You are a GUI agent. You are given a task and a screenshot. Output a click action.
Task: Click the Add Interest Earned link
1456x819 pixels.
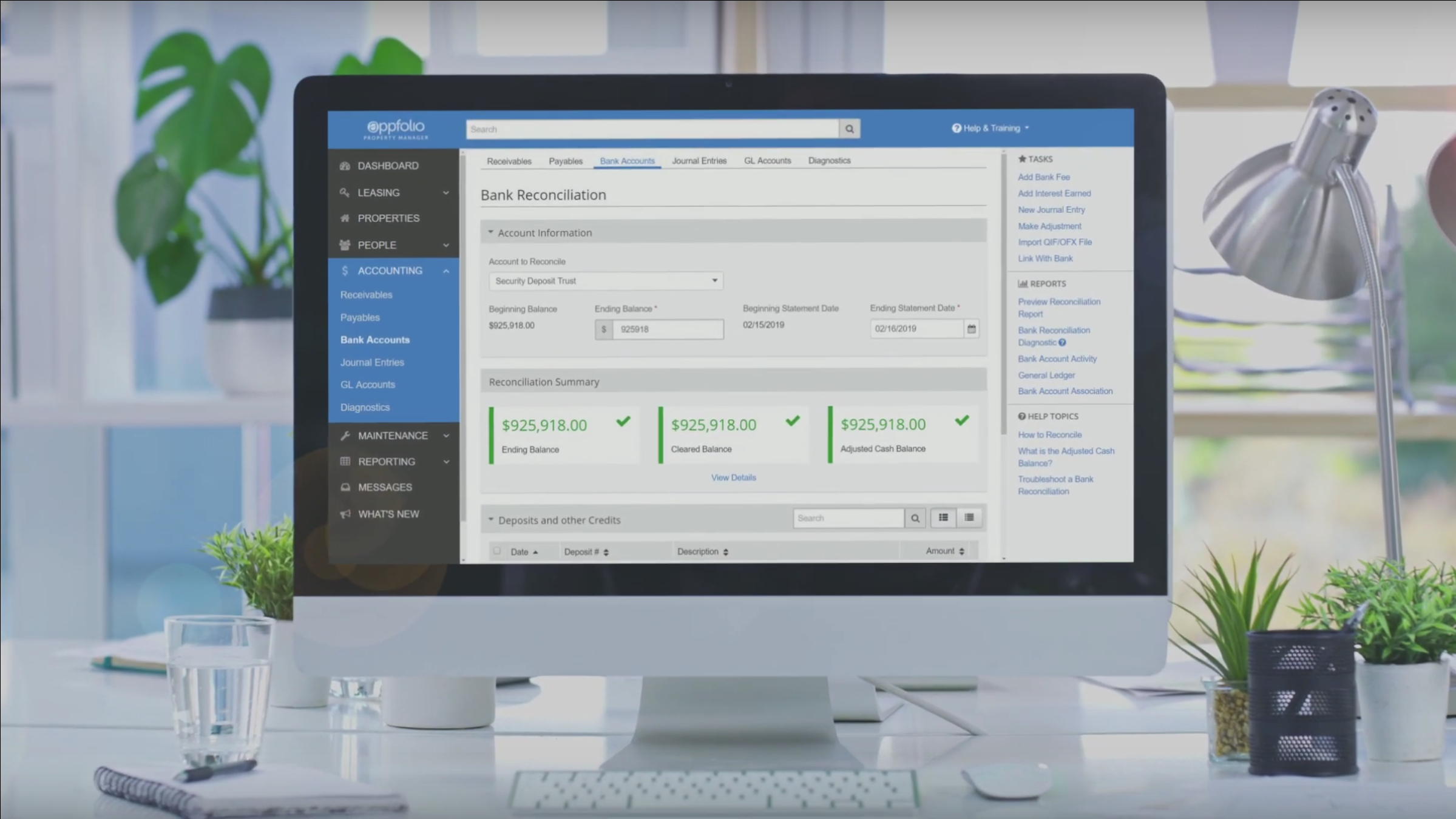pyautogui.click(x=1054, y=194)
